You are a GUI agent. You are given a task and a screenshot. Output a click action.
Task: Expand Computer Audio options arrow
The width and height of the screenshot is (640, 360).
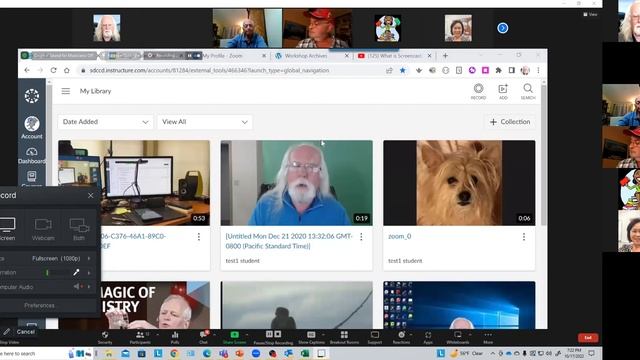pos(89,287)
